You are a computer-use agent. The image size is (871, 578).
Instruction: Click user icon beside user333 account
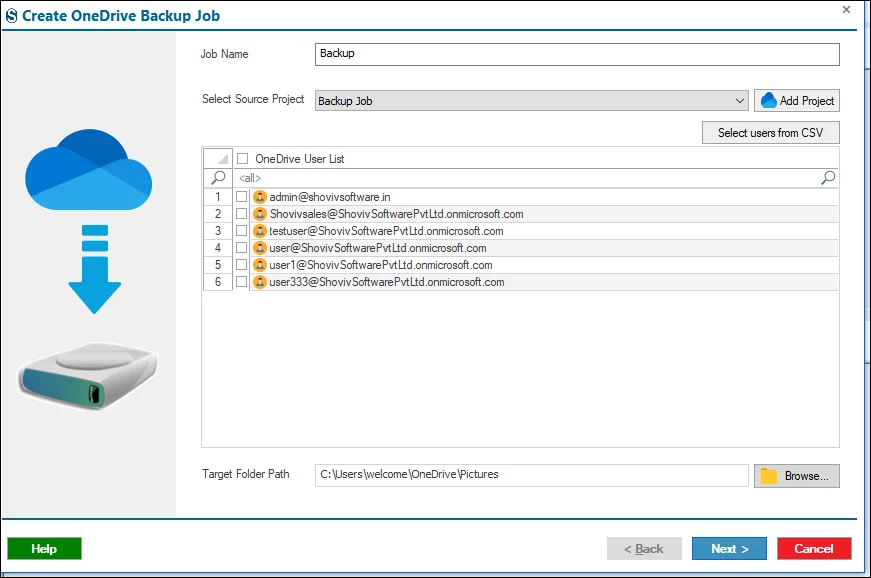(259, 282)
